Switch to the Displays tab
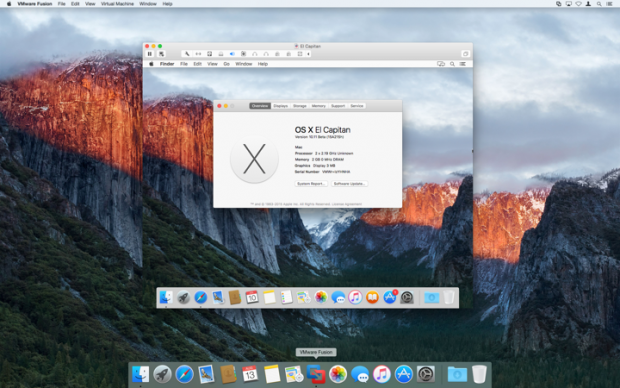The image size is (620, 388). [281, 106]
